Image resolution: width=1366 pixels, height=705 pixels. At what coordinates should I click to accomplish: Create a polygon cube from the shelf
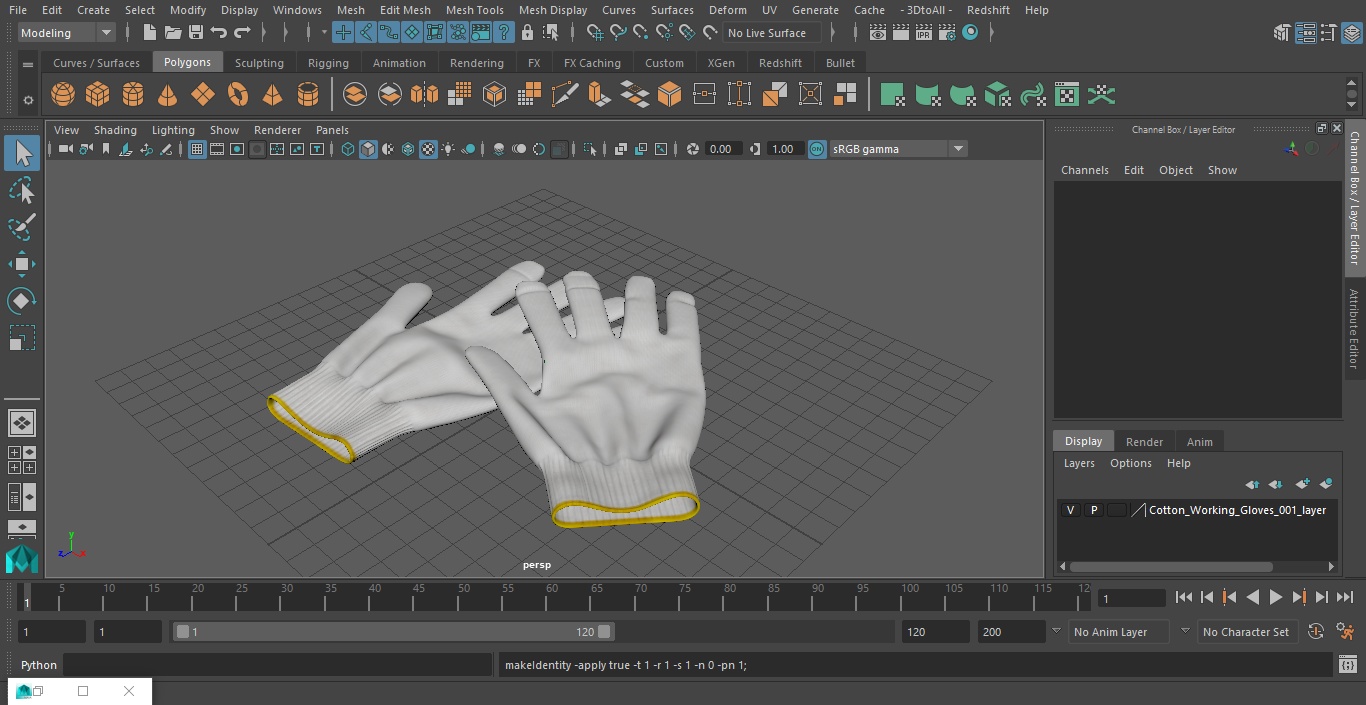tap(98, 95)
